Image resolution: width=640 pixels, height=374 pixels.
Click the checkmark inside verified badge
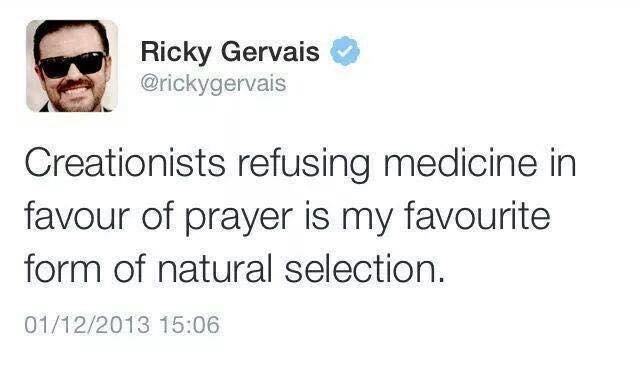click(x=345, y=51)
